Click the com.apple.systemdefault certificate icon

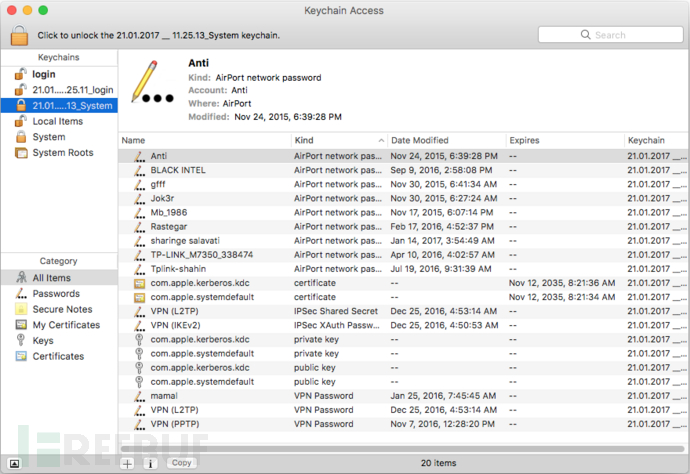[x=139, y=297]
